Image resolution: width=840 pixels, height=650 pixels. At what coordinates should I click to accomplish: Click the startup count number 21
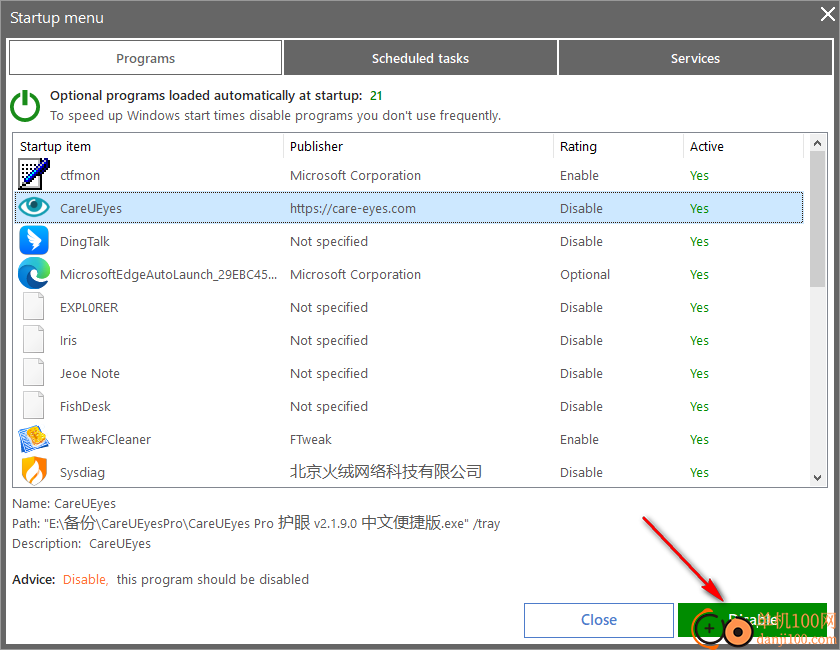(x=376, y=95)
